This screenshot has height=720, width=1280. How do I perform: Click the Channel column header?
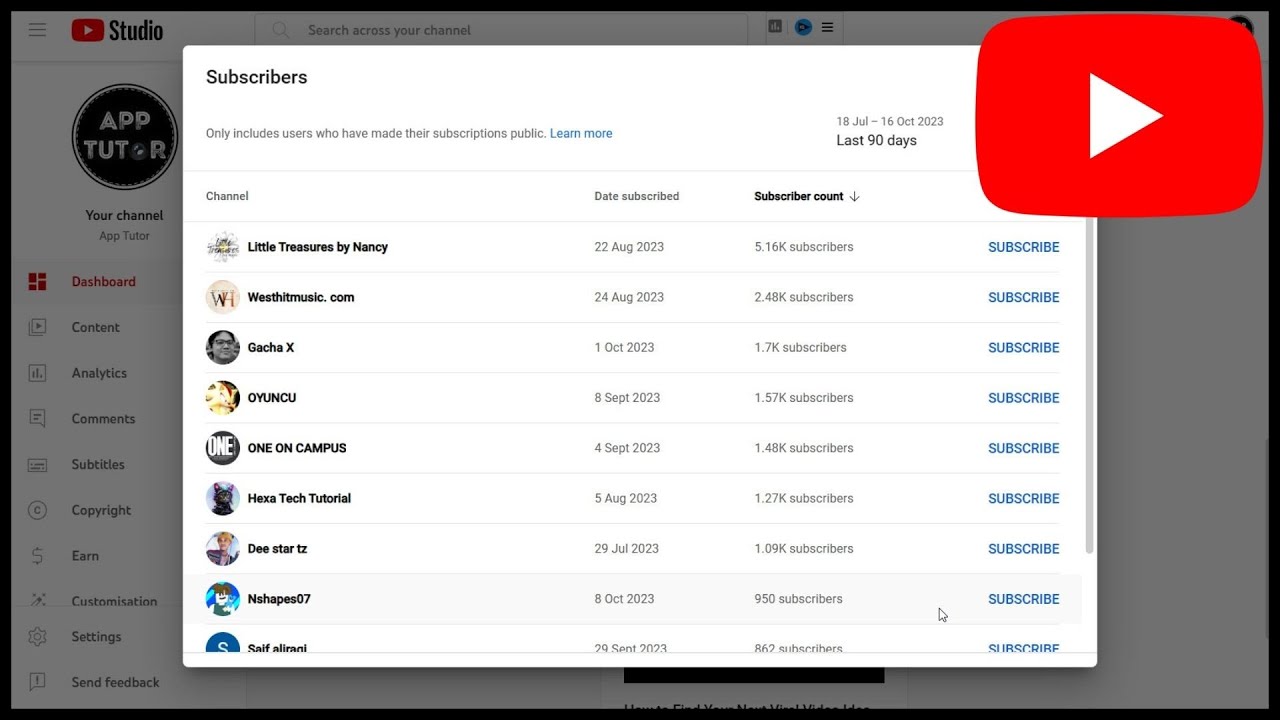pos(227,196)
